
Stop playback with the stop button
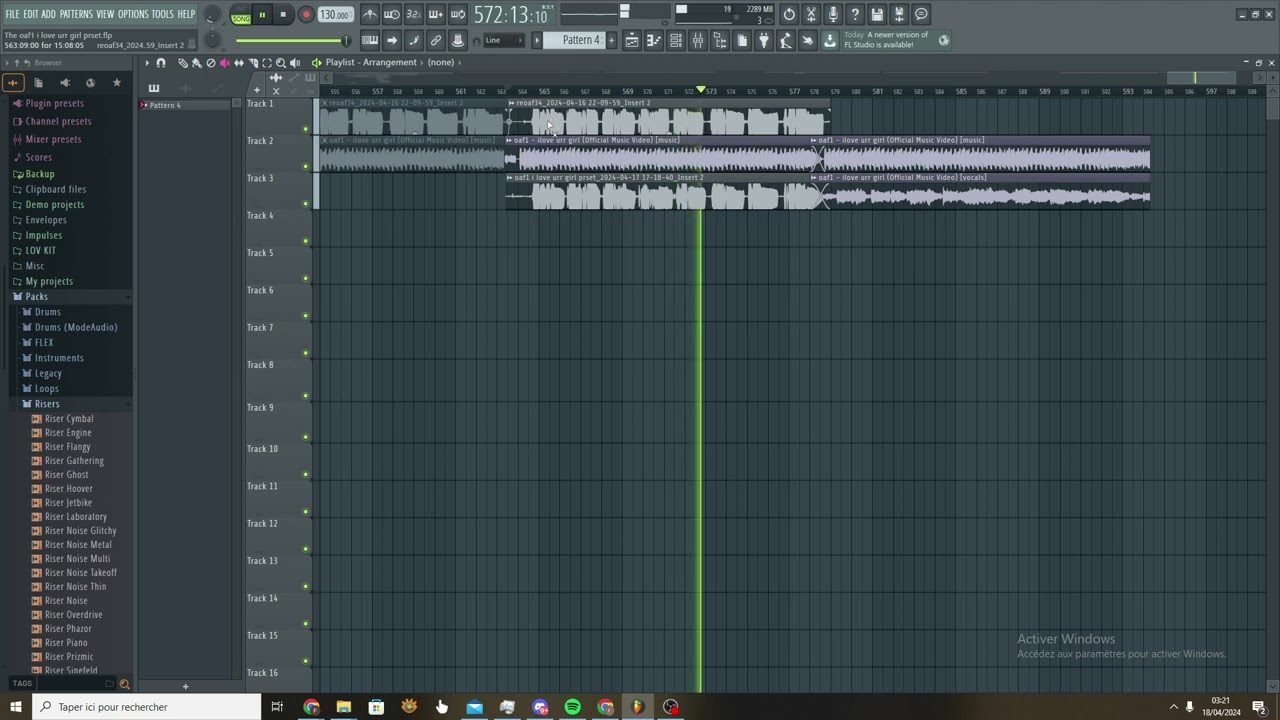click(x=283, y=15)
